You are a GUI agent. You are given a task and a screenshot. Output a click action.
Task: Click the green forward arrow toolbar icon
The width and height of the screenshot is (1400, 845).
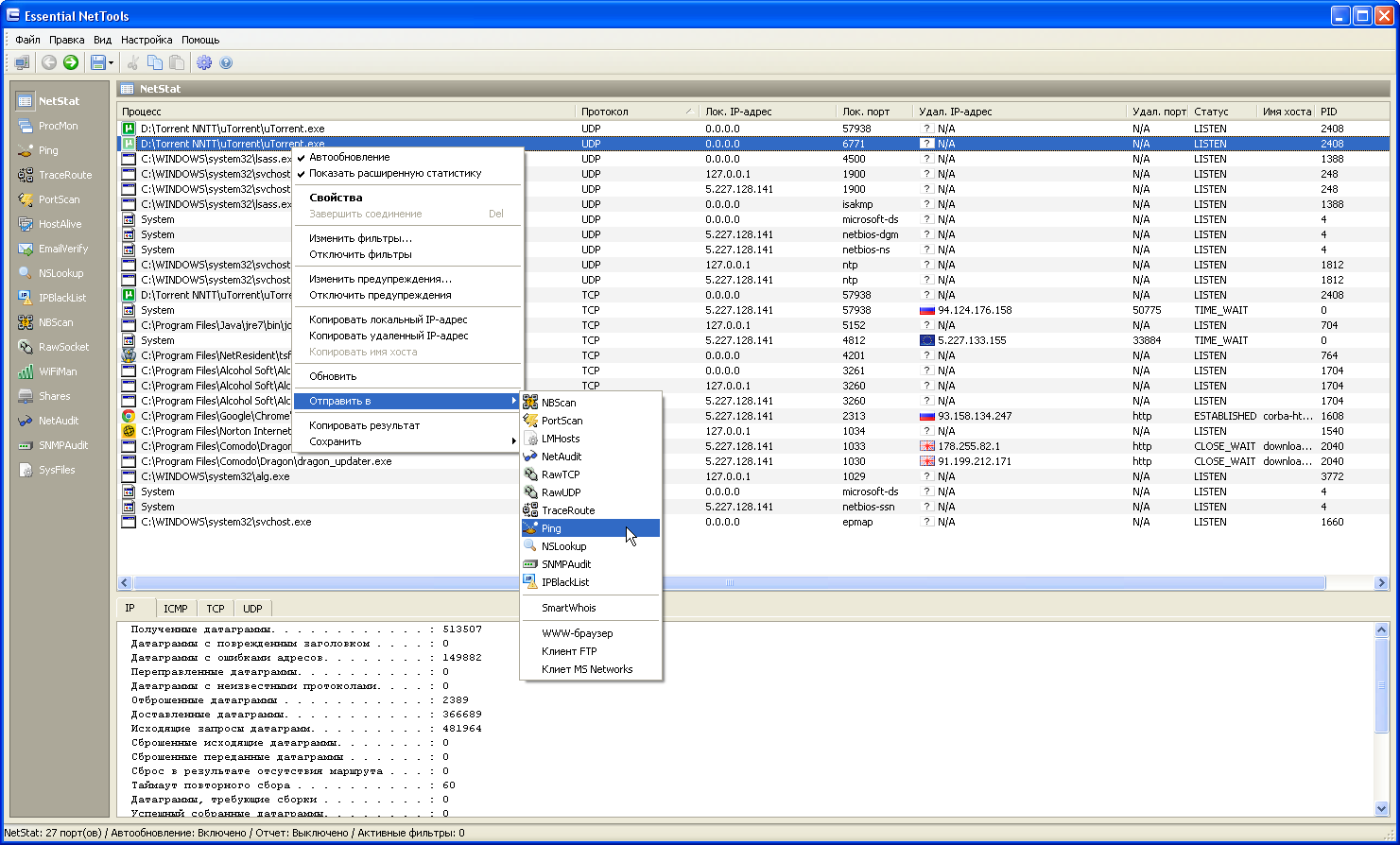click(x=71, y=62)
